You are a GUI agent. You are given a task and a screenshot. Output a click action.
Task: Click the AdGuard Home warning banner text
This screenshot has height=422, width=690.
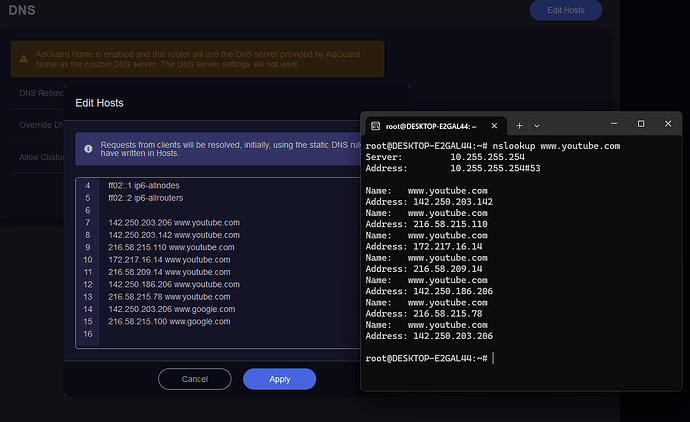(x=198, y=59)
